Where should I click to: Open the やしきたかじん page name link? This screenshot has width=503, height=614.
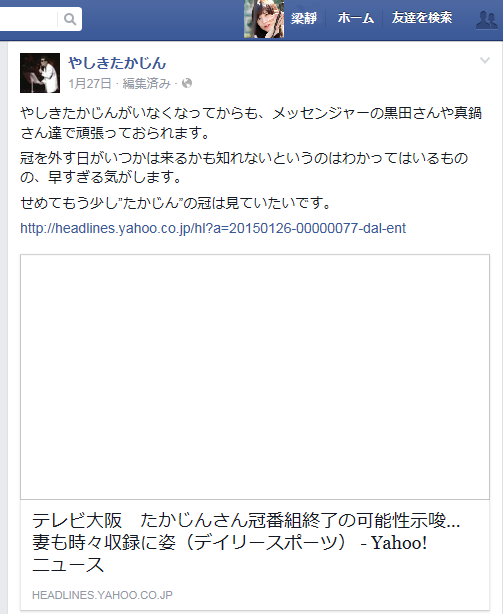coord(117,63)
